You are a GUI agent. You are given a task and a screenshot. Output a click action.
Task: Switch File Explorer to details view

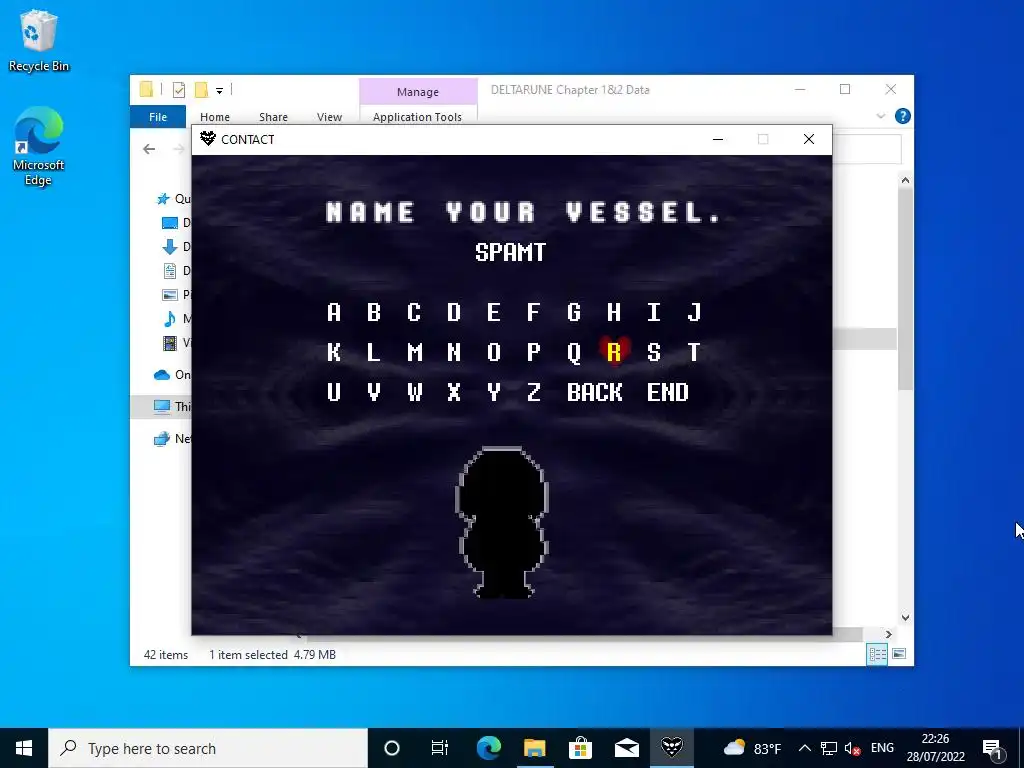[x=877, y=654]
